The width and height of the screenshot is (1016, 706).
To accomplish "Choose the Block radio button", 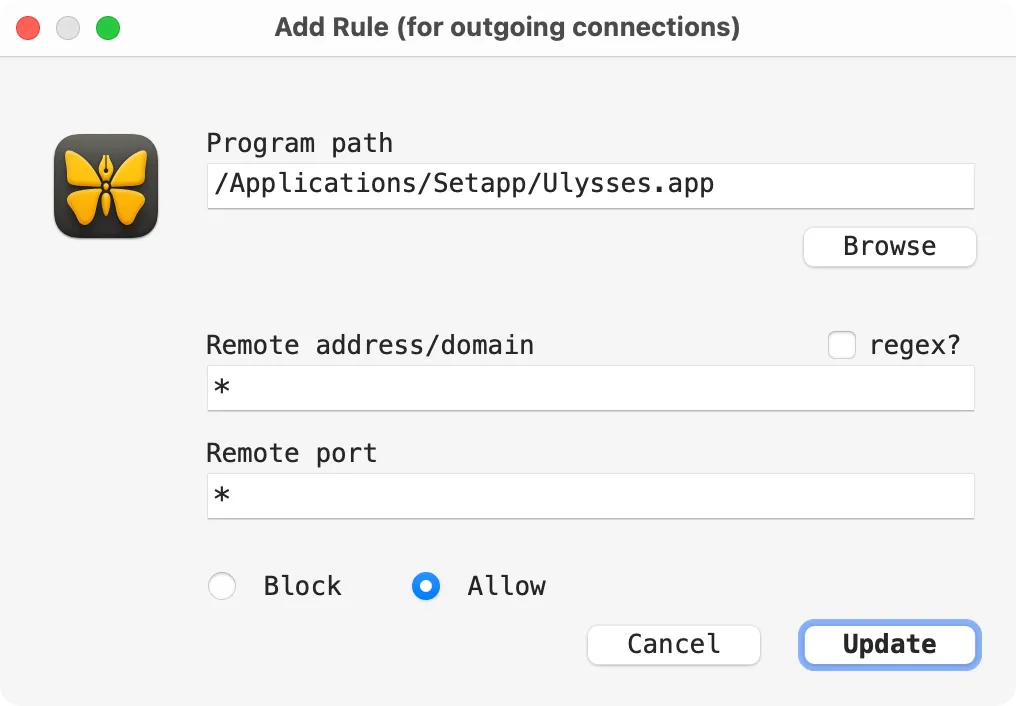I will 222,586.
